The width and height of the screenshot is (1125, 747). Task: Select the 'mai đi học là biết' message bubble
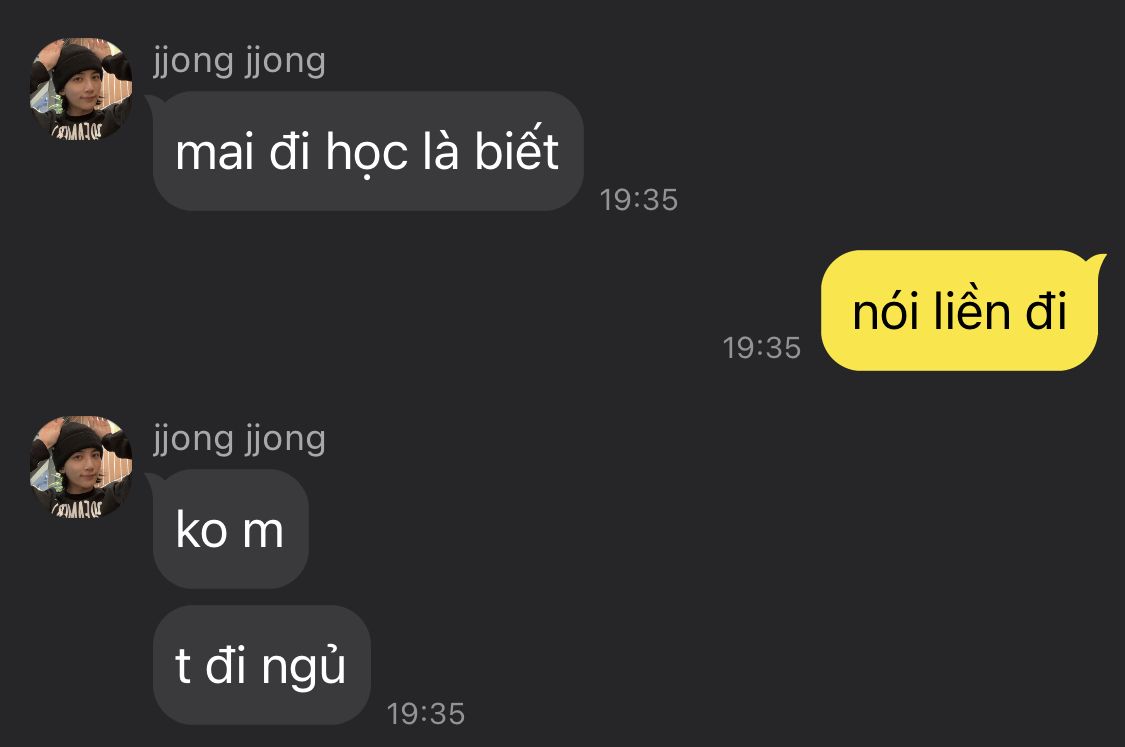click(x=368, y=151)
